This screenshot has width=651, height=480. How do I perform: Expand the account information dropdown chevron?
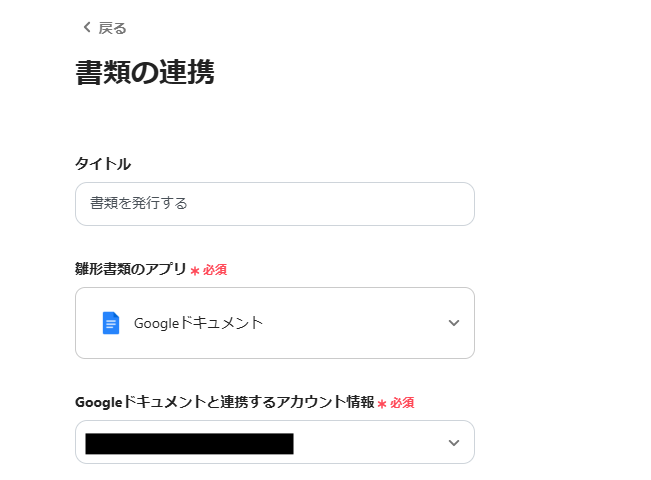[x=454, y=443]
